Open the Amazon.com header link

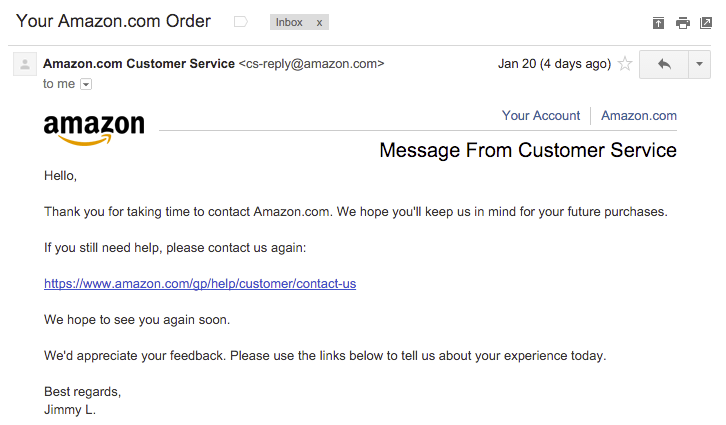[x=639, y=116]
